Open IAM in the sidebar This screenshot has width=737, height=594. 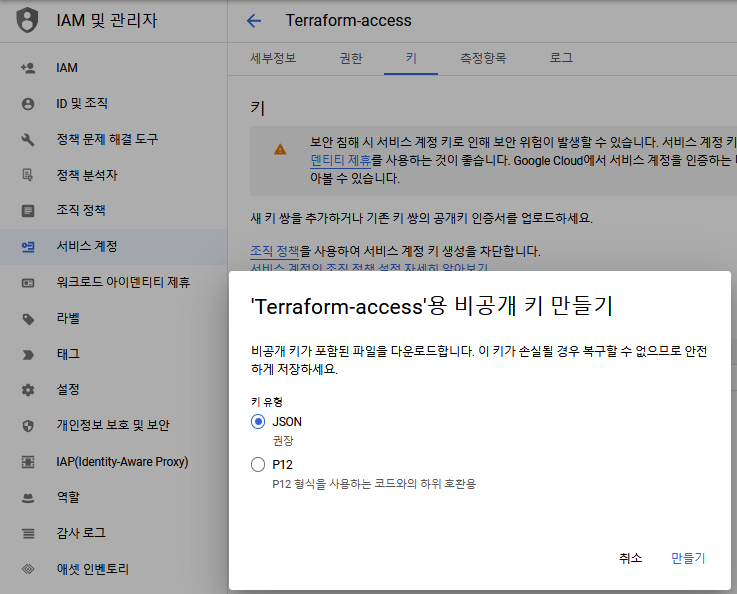67,68
